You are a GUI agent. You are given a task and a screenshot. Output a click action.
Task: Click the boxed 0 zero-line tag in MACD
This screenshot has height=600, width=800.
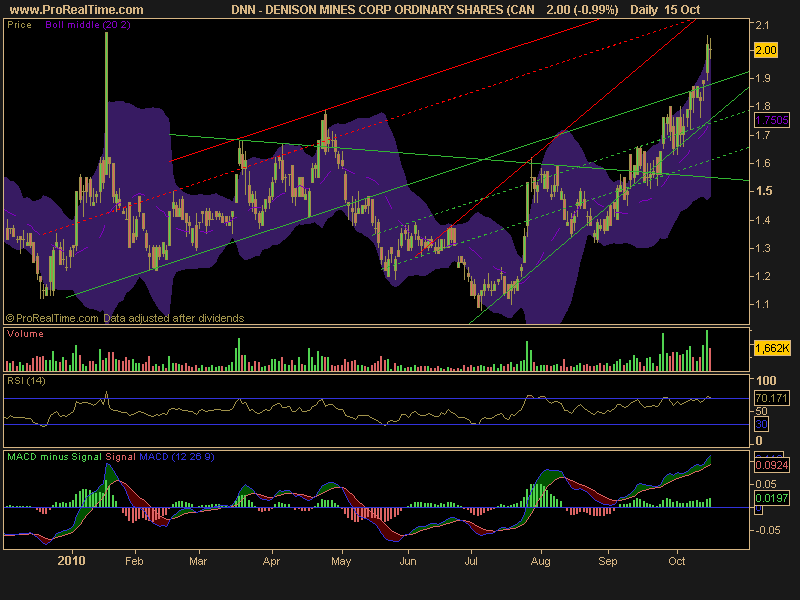[x=758, y=509]
